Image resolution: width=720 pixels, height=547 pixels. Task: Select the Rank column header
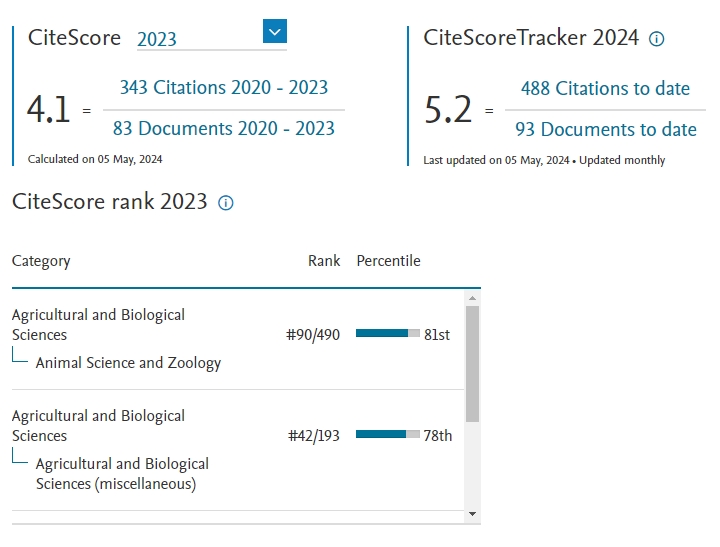coord(324,261)
